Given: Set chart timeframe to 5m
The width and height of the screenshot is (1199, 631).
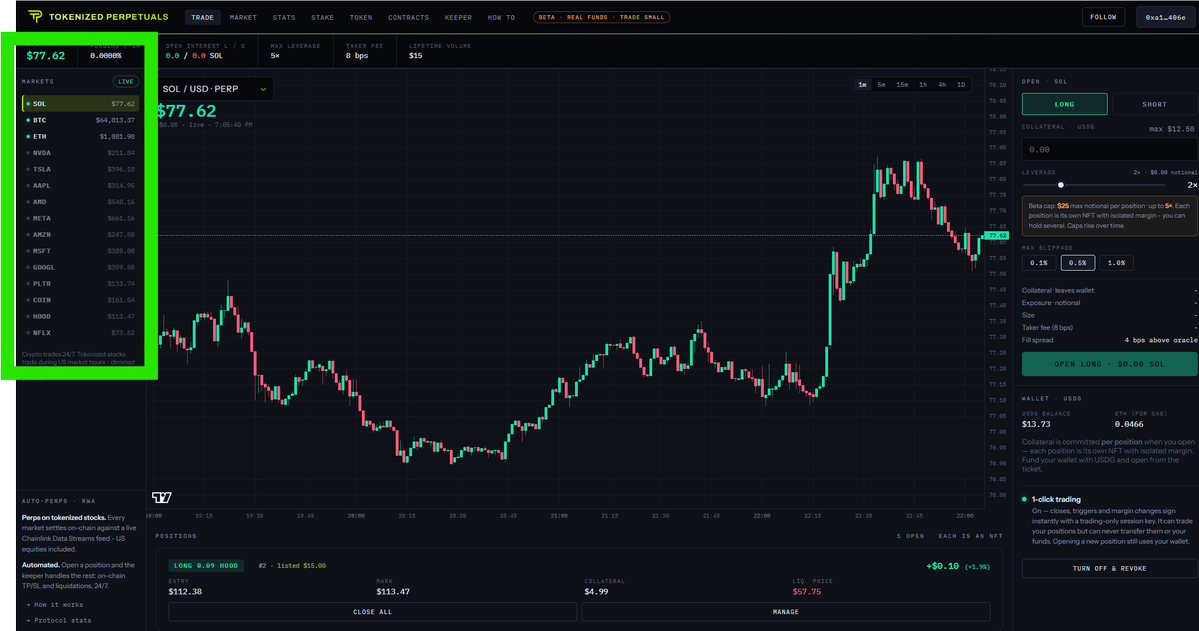Looking at the screenshot, I should click(882, 85).
